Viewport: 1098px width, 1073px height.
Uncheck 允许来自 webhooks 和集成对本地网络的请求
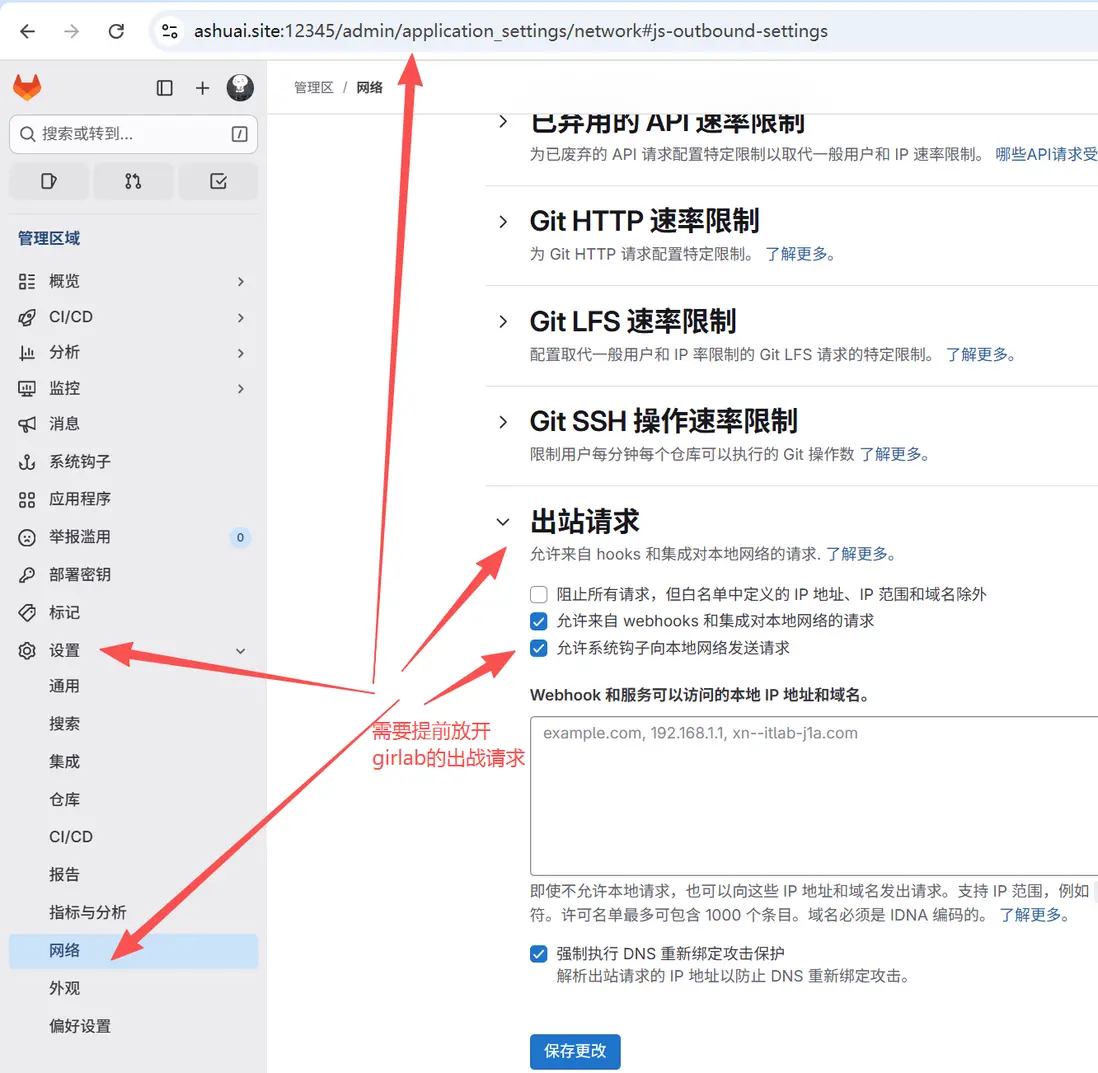point(538,621)
